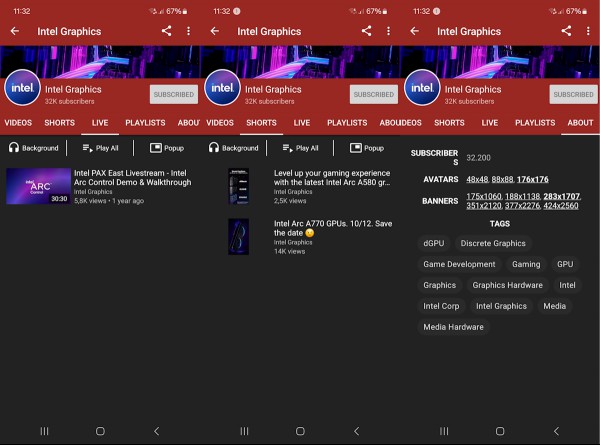The width and height of the screenshot is (600, 445).
Task: Open Popup player on Shorts tab screen
Action: click(367, 148)
